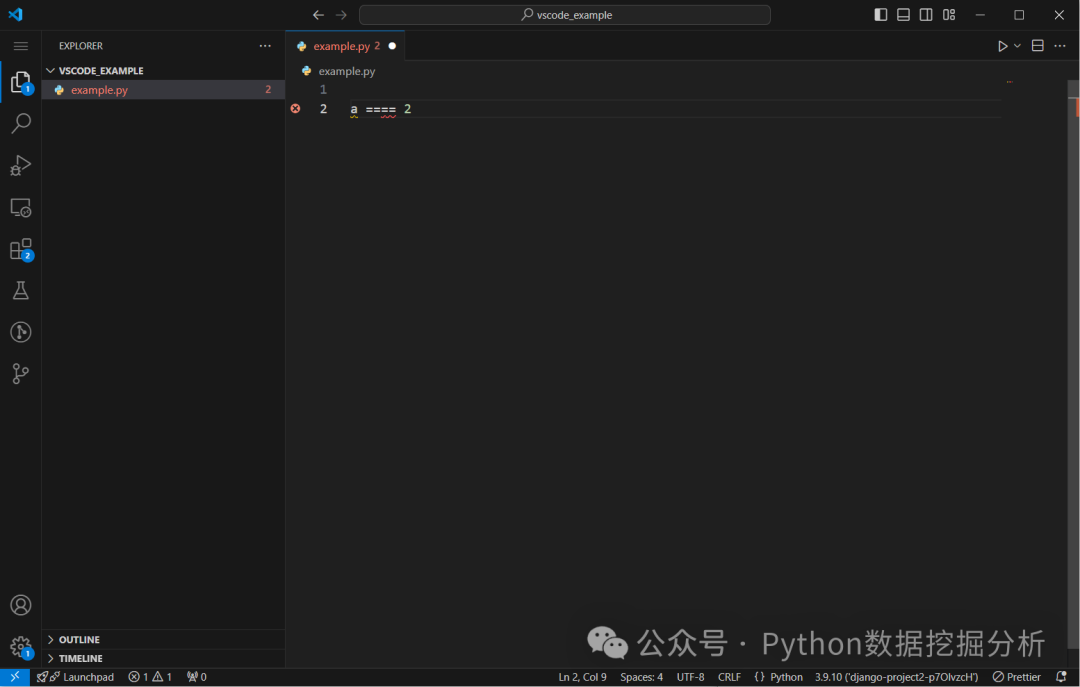Click problem count 2 beside example.py in tree
The image size is (1080, 687).
(x=268, y=90)
